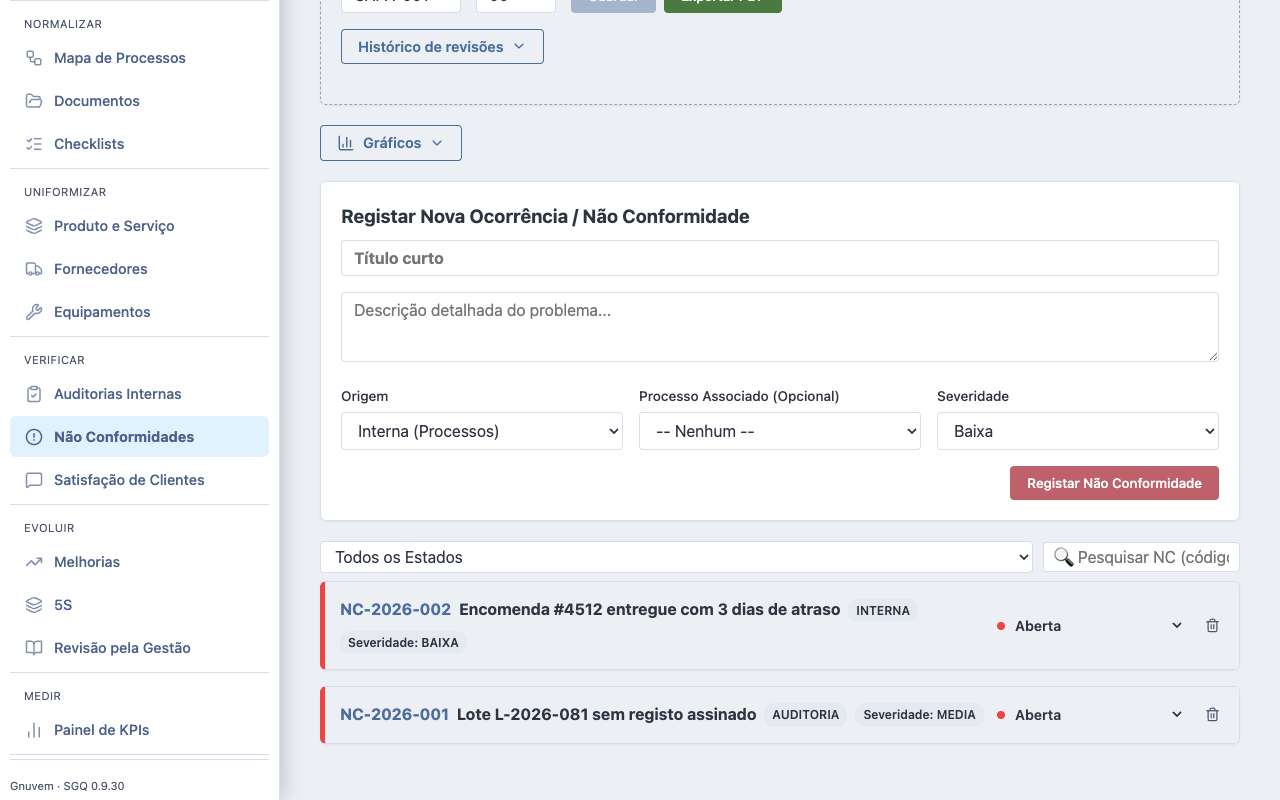
Task: Click Registar Não Conformidade button
Action: [x=1114, y=483]
